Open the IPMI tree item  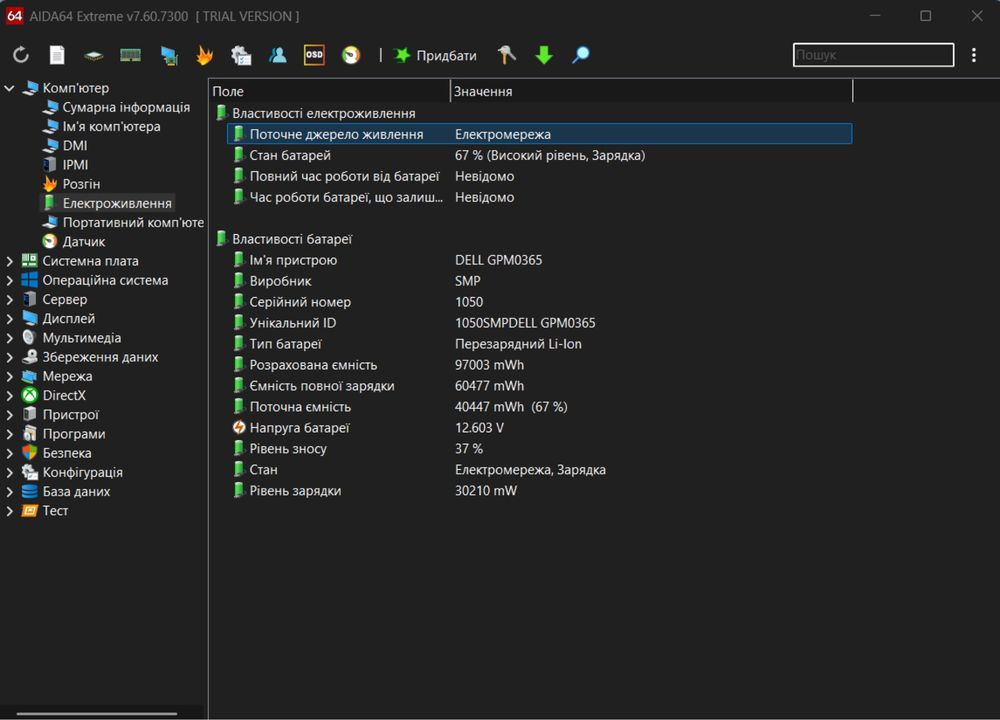tap(65, 165)
